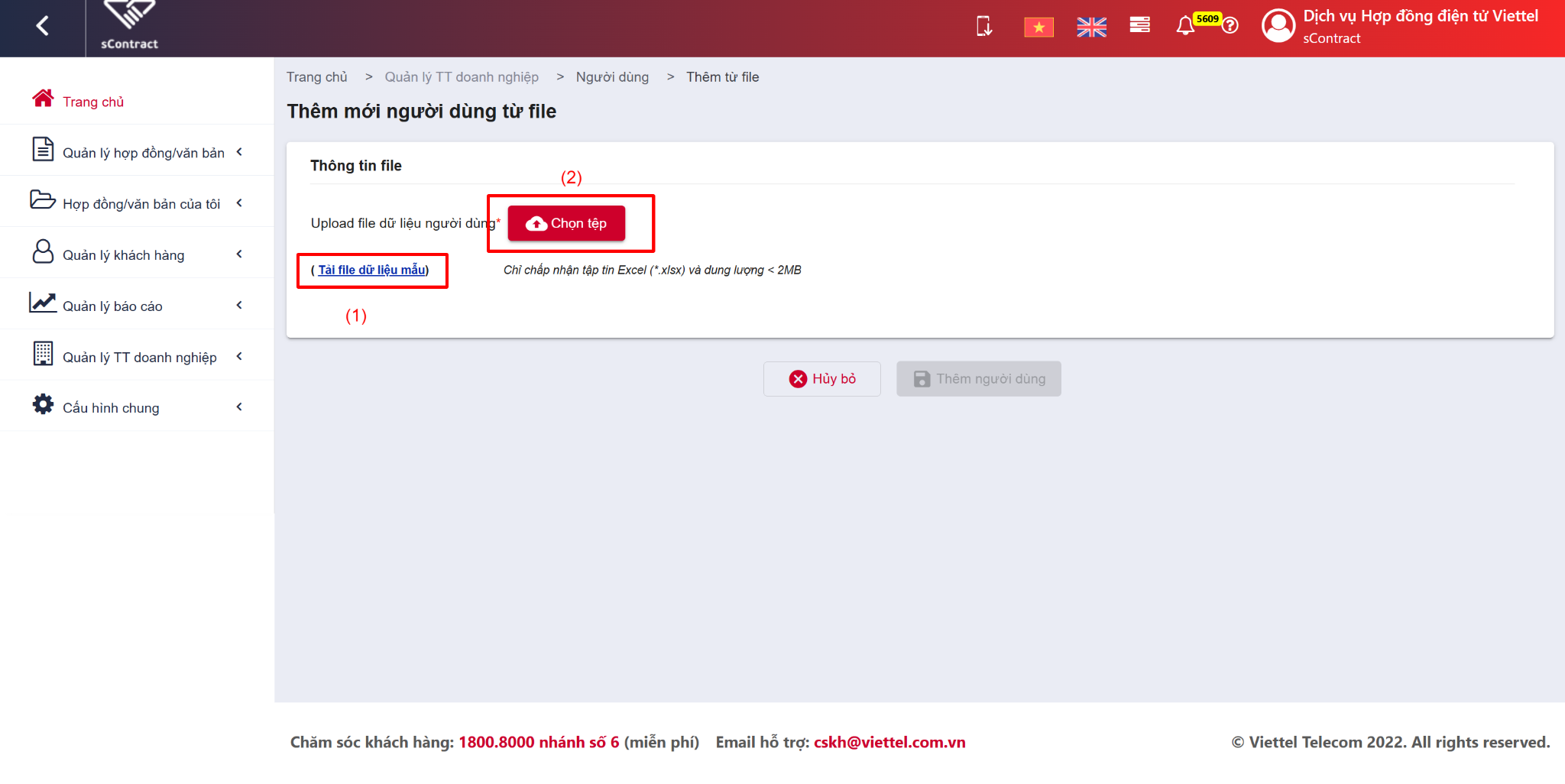Open the Cấu hình chung menu
This screenshot has height=784, width=1565.
tap(138, 407)
